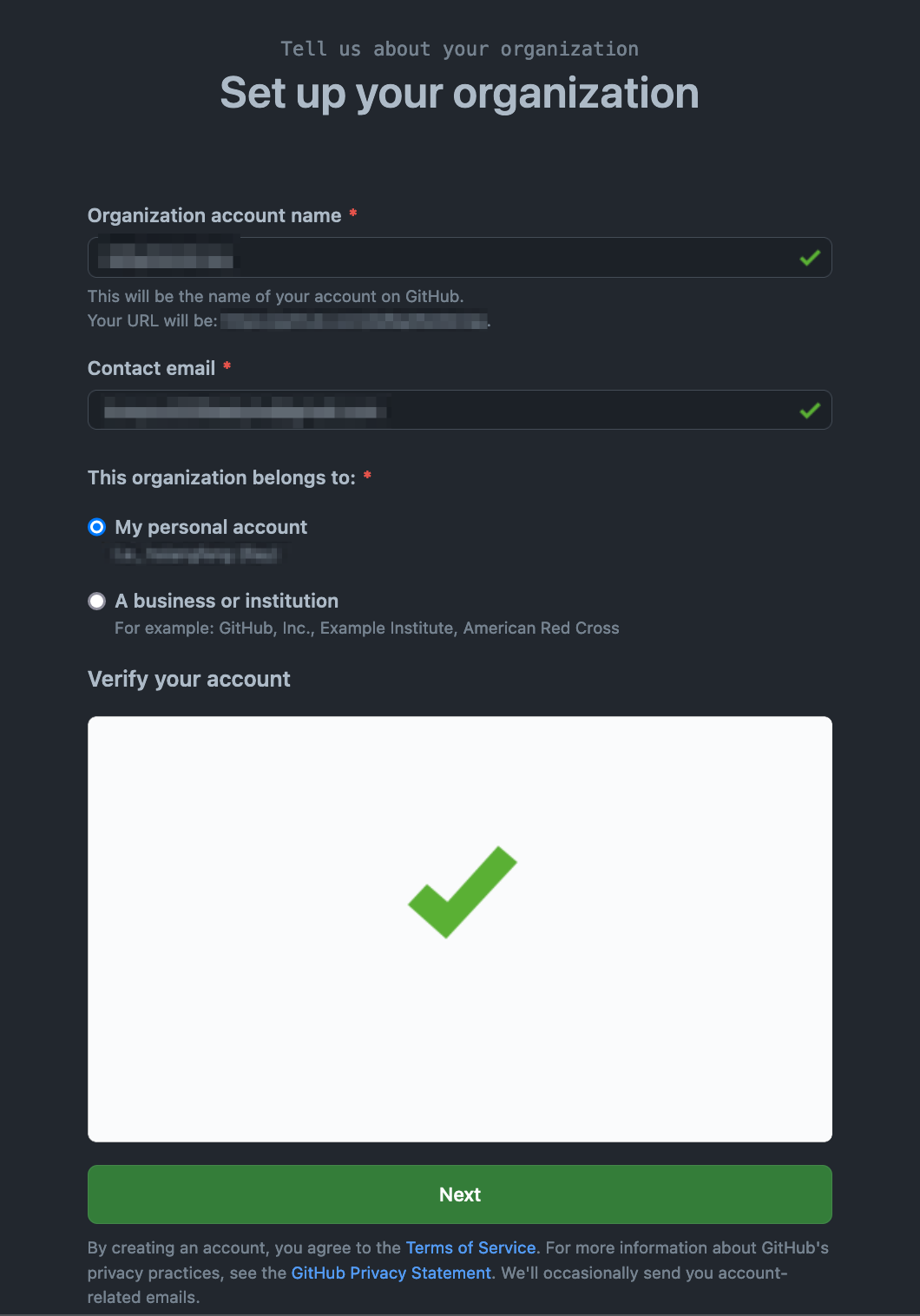Image resolution: width=920 pixels, height=1316 pixels.
Task: Click the 'Contact email' field label
Action: [x=152, y=368]
